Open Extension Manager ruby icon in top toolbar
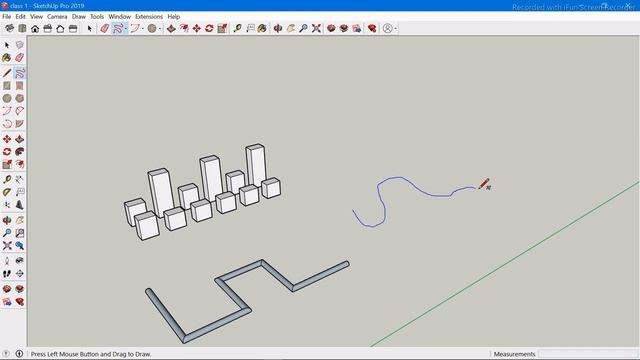Viewport: 640px width, 360px height. tap(372, 28)
